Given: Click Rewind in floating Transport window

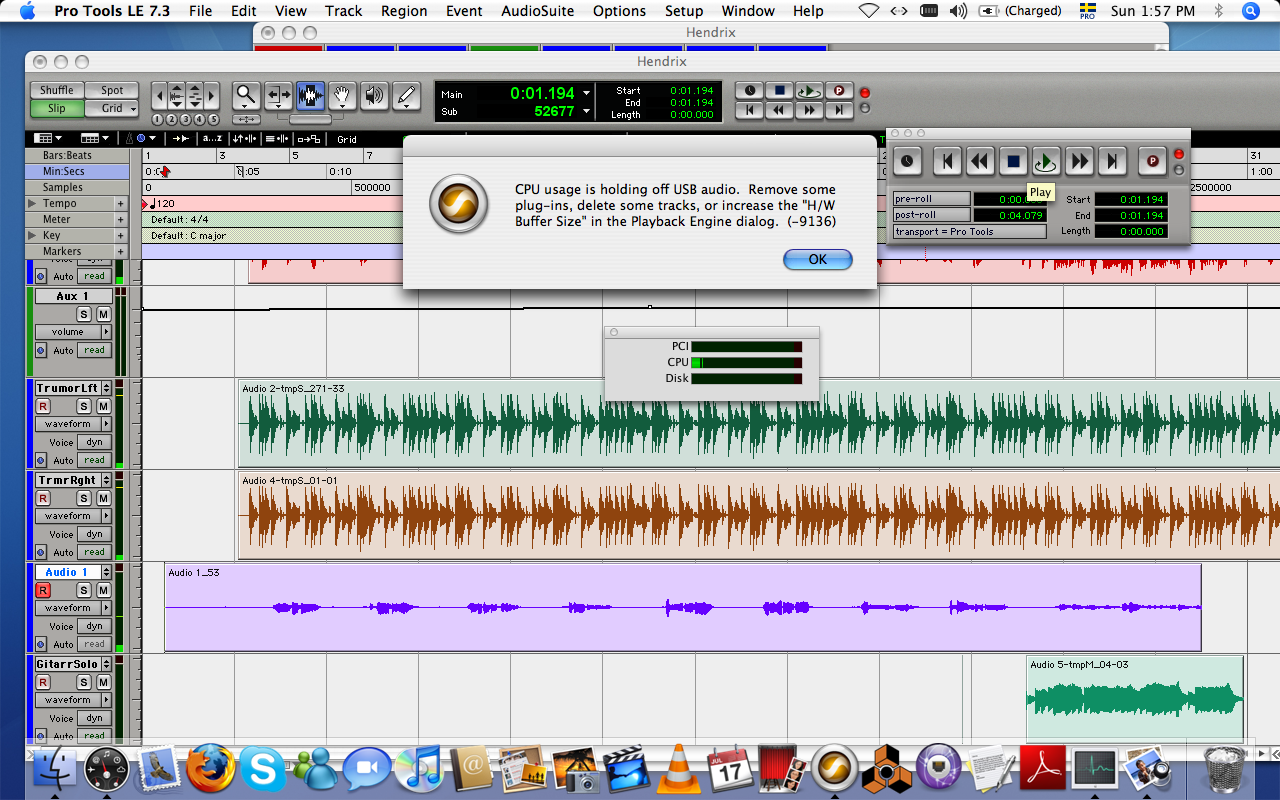Looking at the screenshot, I should point(980,161).
